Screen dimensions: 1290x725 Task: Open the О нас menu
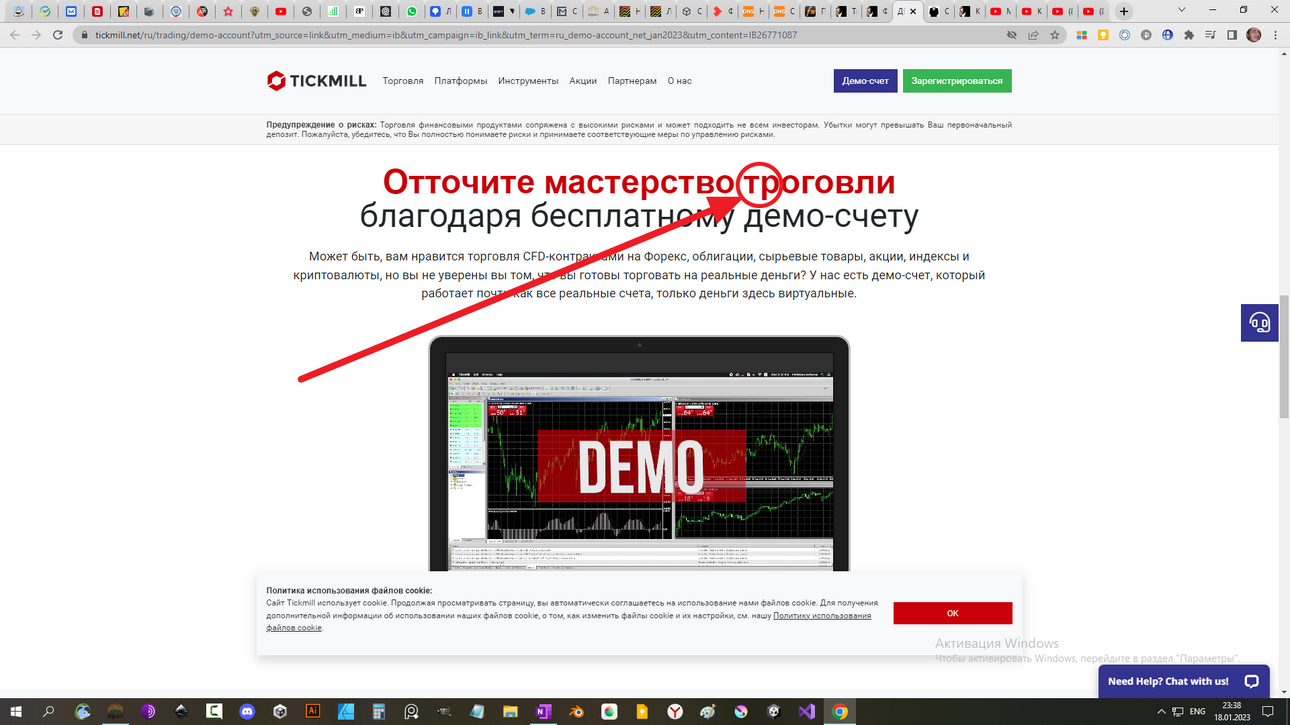coord(680,81)
